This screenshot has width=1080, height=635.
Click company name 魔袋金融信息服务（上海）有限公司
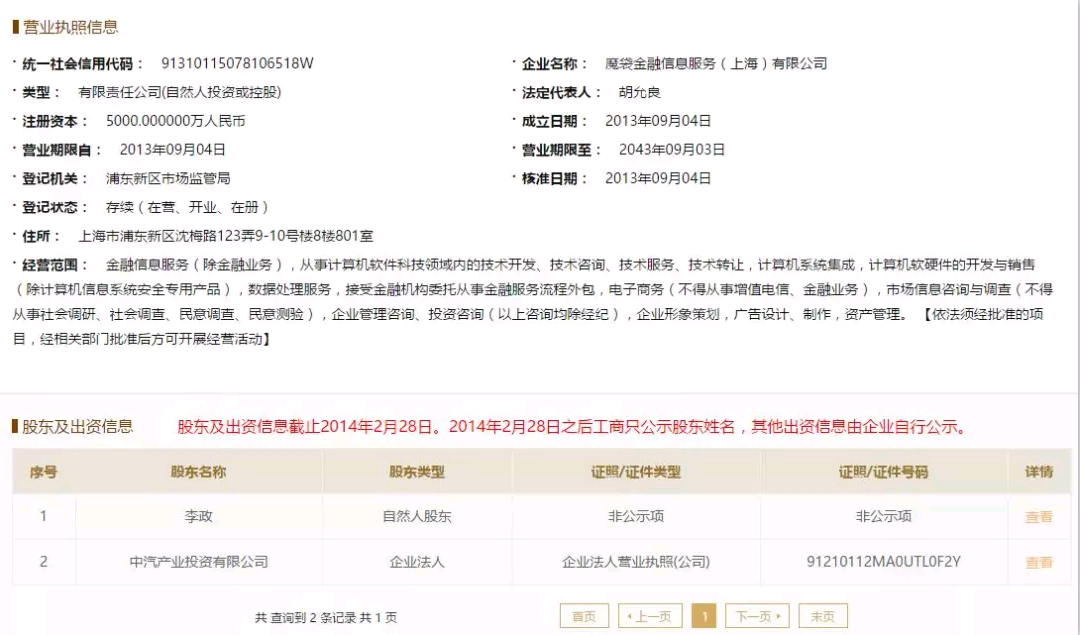click(716, 63)
